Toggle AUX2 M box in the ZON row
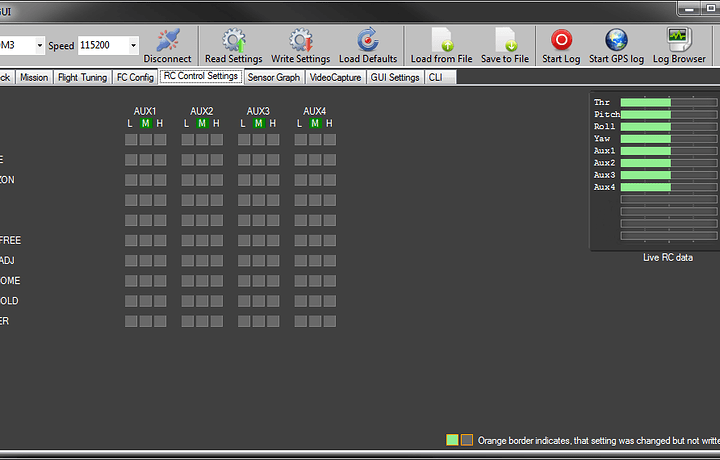The image size is (720, 460). point(202,180)
